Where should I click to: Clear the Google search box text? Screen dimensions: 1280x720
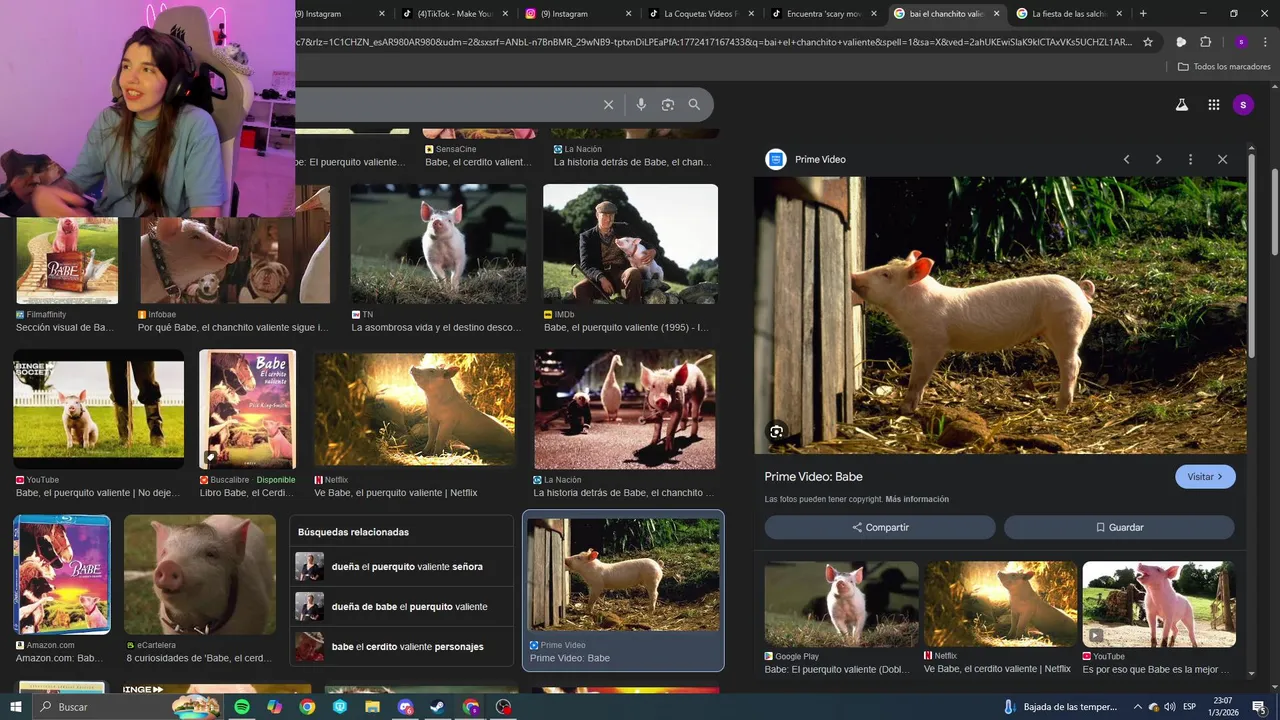[608, 105]
